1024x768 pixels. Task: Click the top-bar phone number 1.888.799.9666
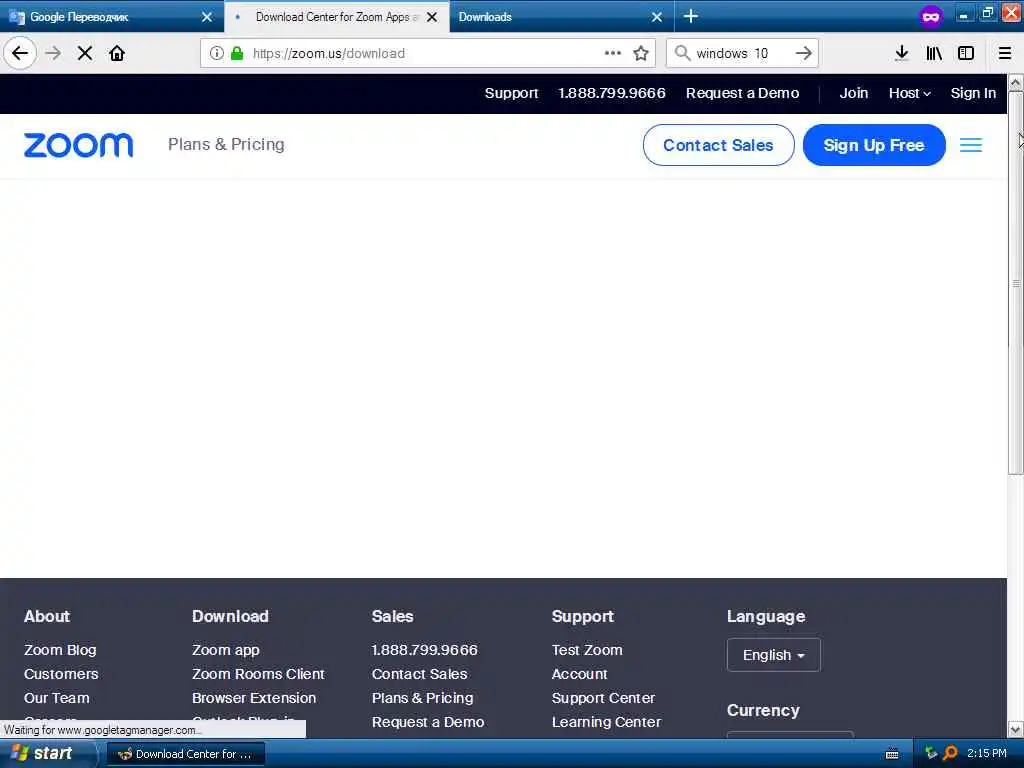(611, 93)
